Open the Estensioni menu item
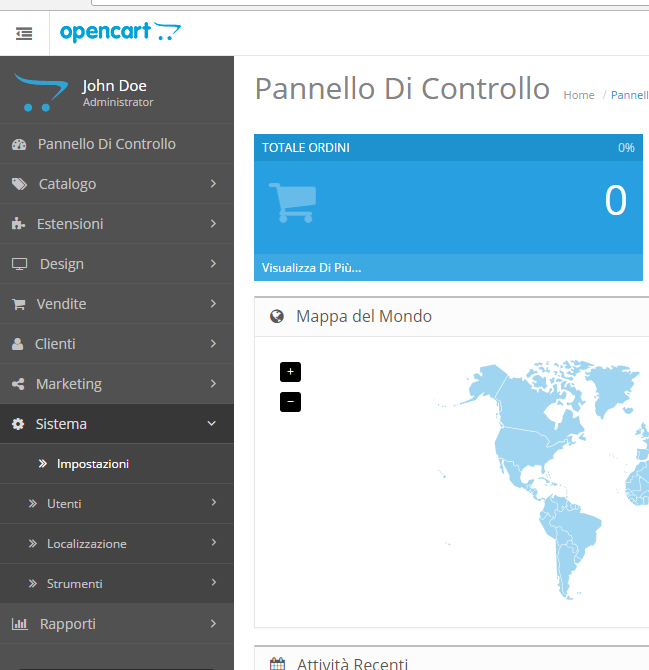Image resolution: width=649 pixels, height=670 pixels. [117, 224]
